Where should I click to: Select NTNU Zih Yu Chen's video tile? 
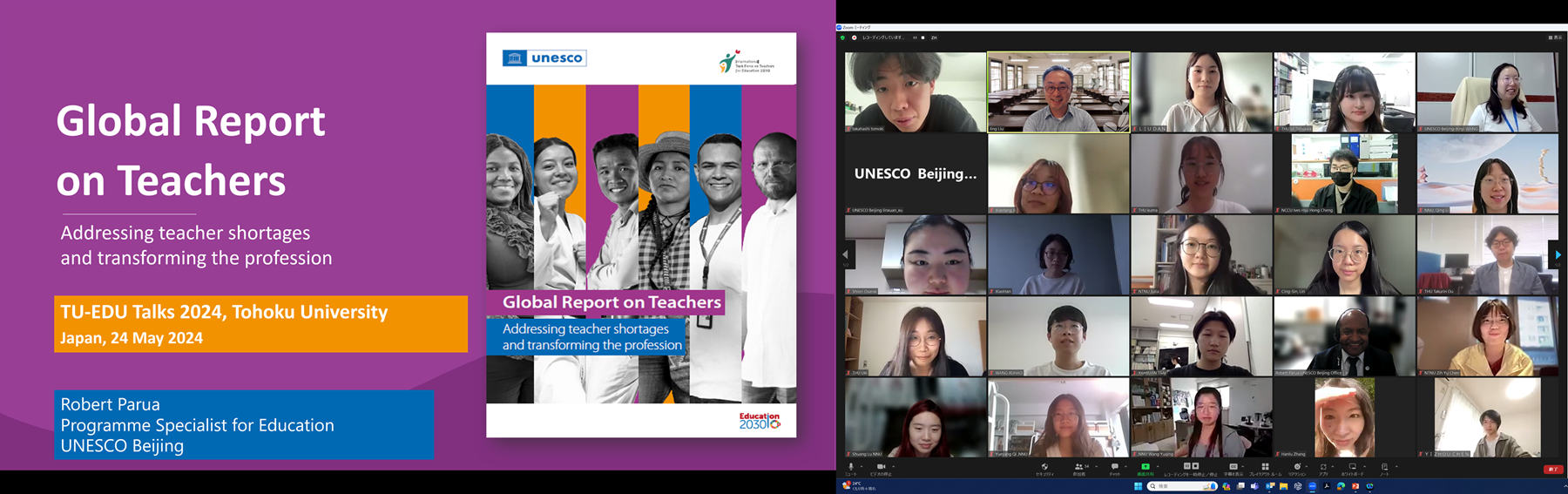click(x=1487, y=336)
